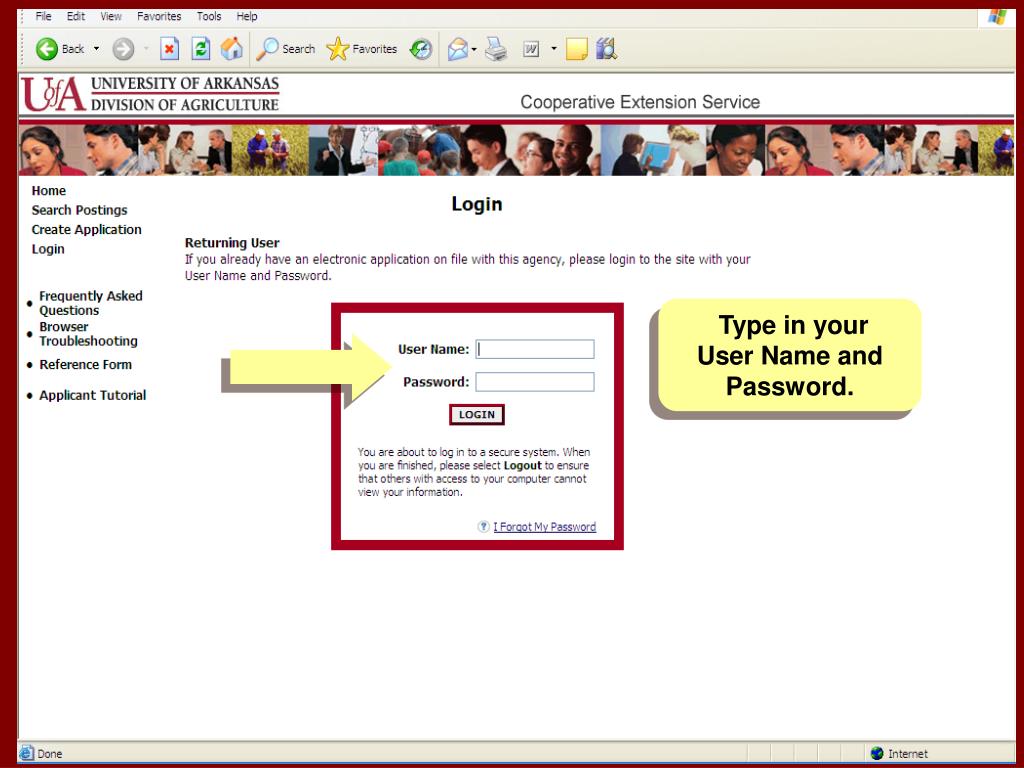1024x768 pixels.
Task: Expand the Mail dropdown arrow
Action: 474,49
